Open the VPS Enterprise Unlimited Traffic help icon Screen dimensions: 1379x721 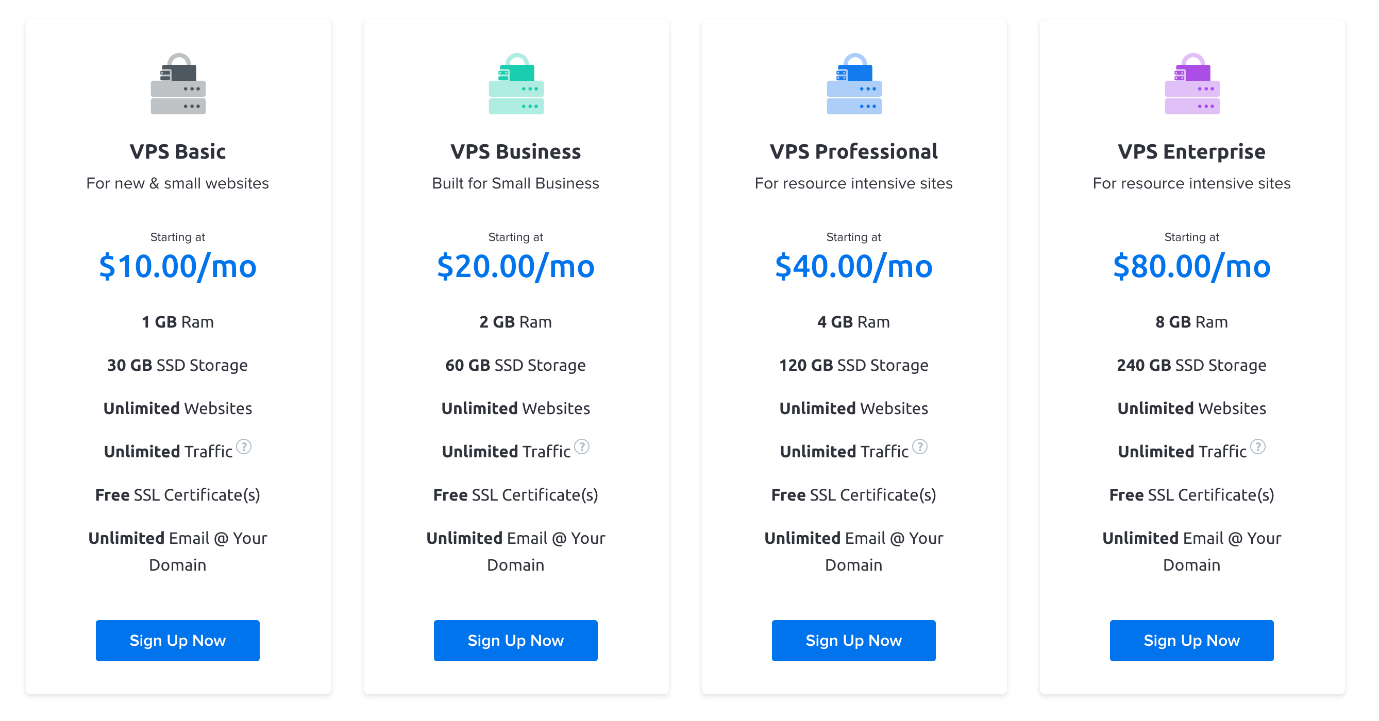[x=1258, y=447]
